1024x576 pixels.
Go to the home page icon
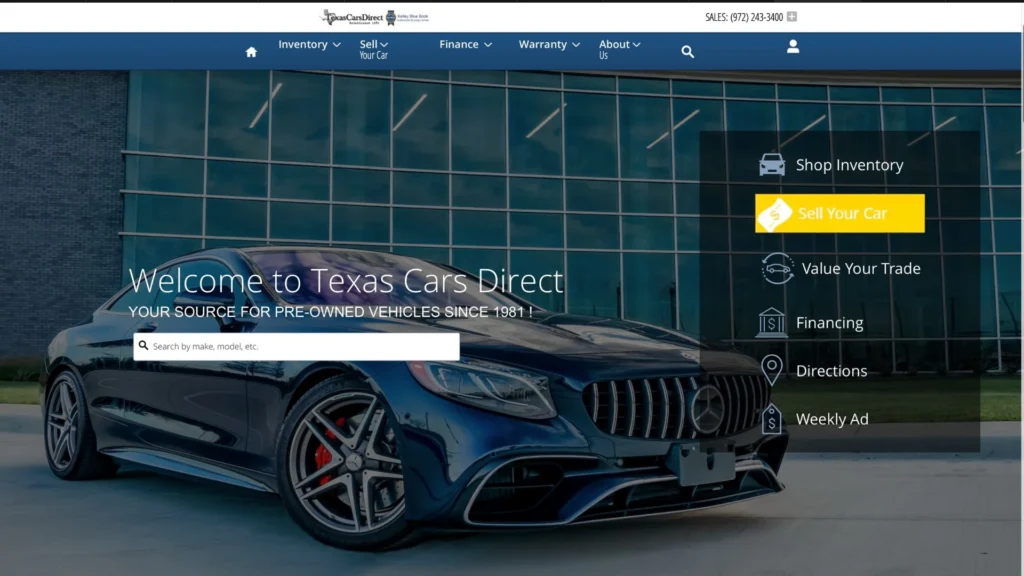[x=251, y=52]
